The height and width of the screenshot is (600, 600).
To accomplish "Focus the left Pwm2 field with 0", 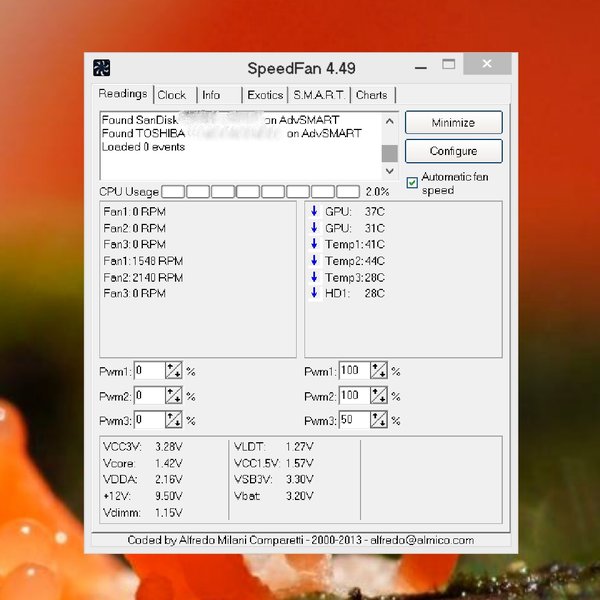I will 150,396.
